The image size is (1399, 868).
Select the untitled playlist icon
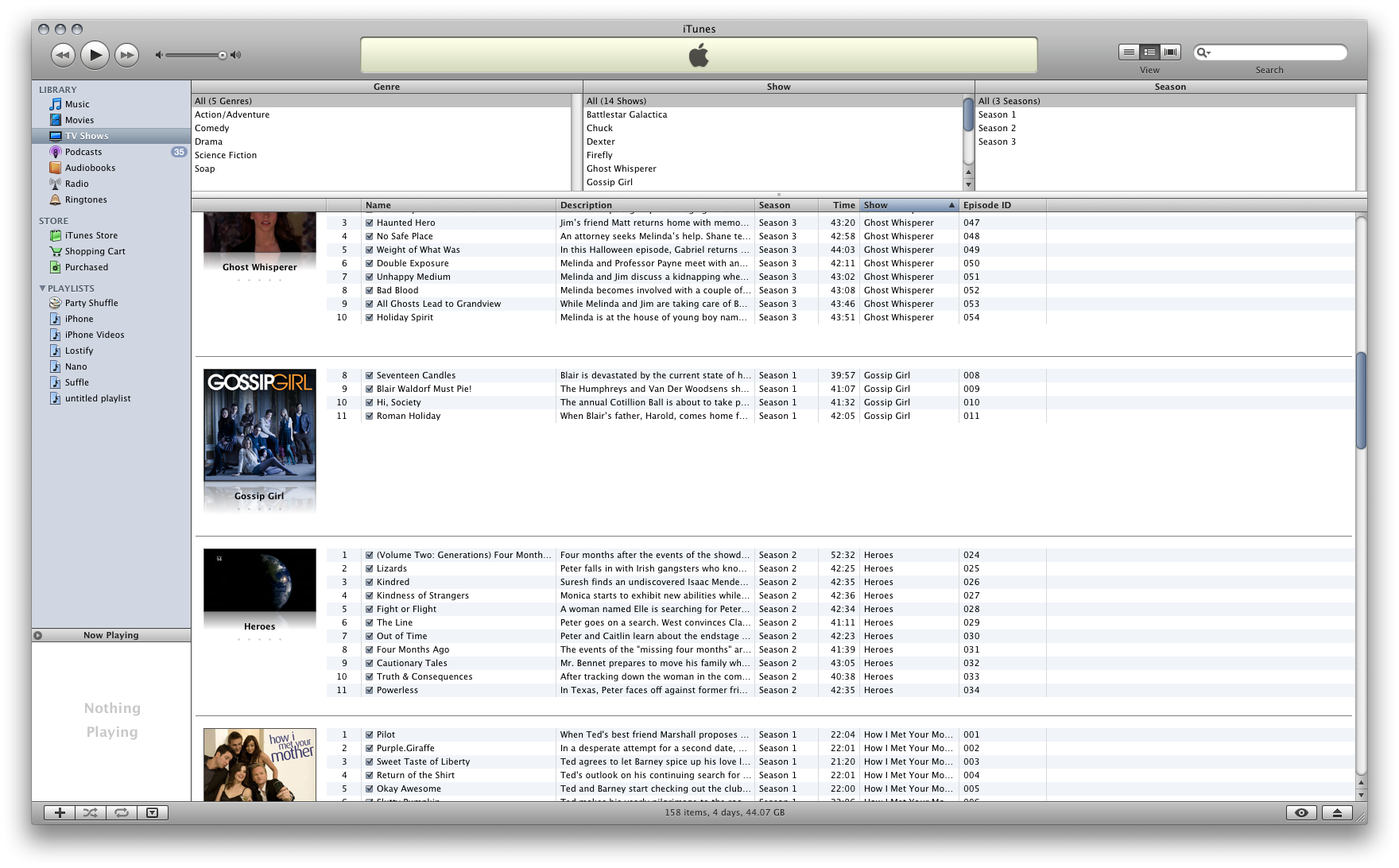click(55, 398)
